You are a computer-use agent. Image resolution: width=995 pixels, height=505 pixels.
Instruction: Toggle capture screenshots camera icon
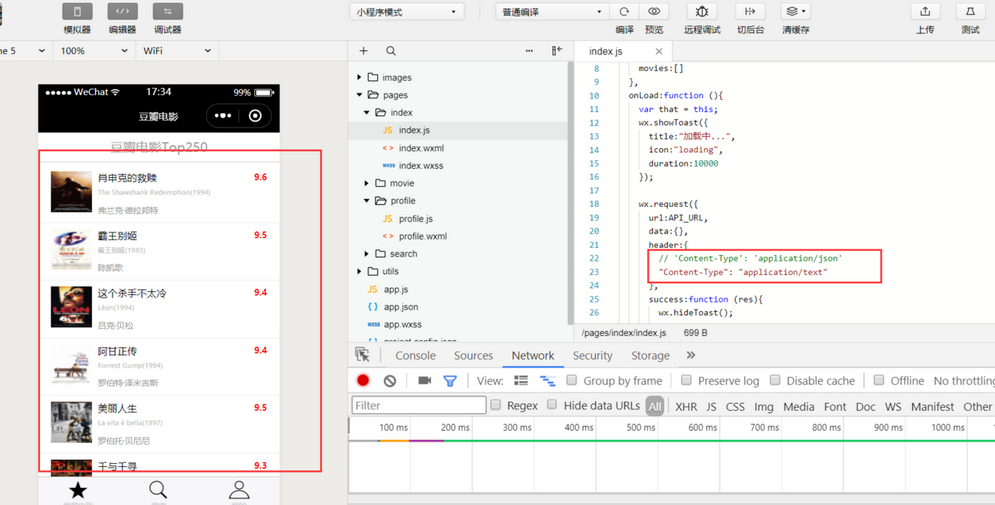pyautogui.click(x=425, y=380)
